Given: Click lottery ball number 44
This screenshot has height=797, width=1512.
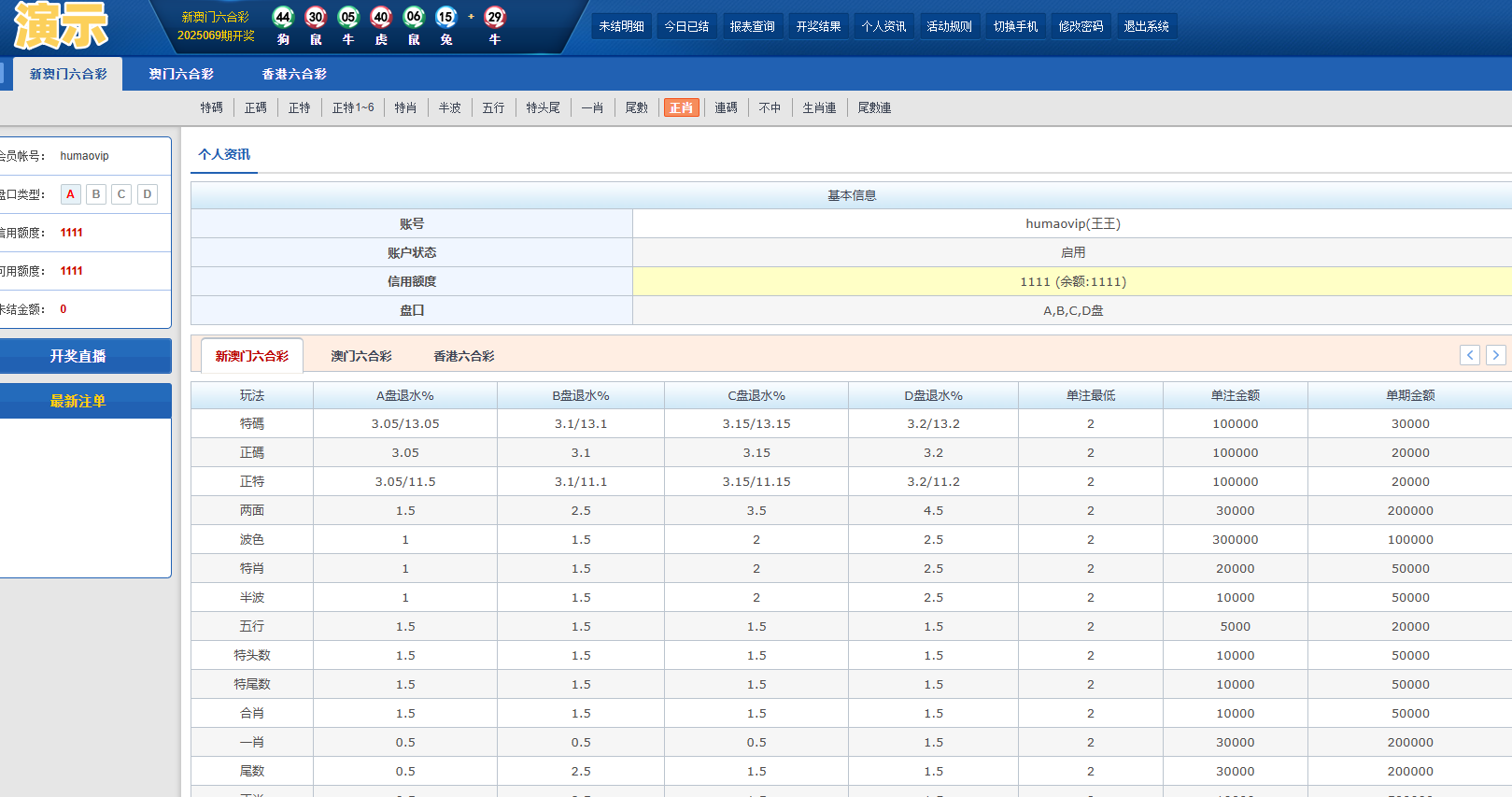Looking at the screenshot, I should click(283, 17).
